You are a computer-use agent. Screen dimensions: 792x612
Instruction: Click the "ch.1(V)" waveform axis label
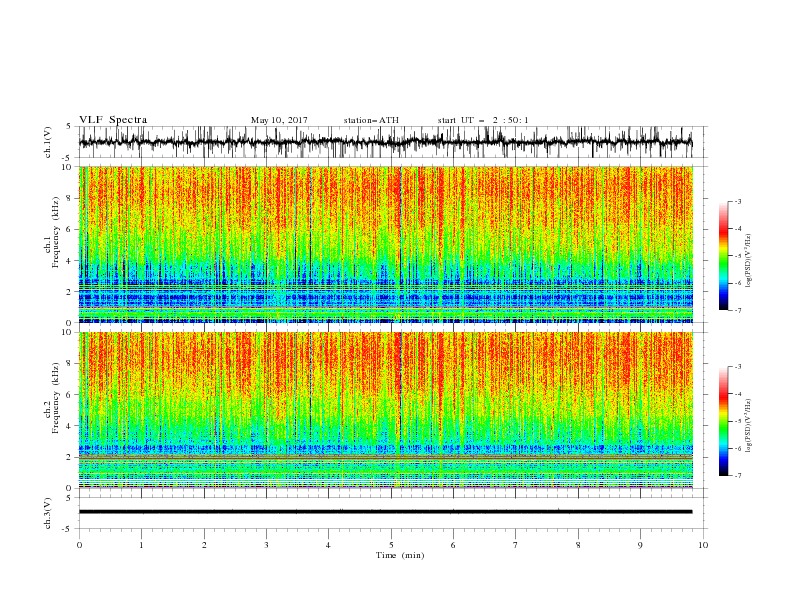pyautogui.click(x=48, y=142)
